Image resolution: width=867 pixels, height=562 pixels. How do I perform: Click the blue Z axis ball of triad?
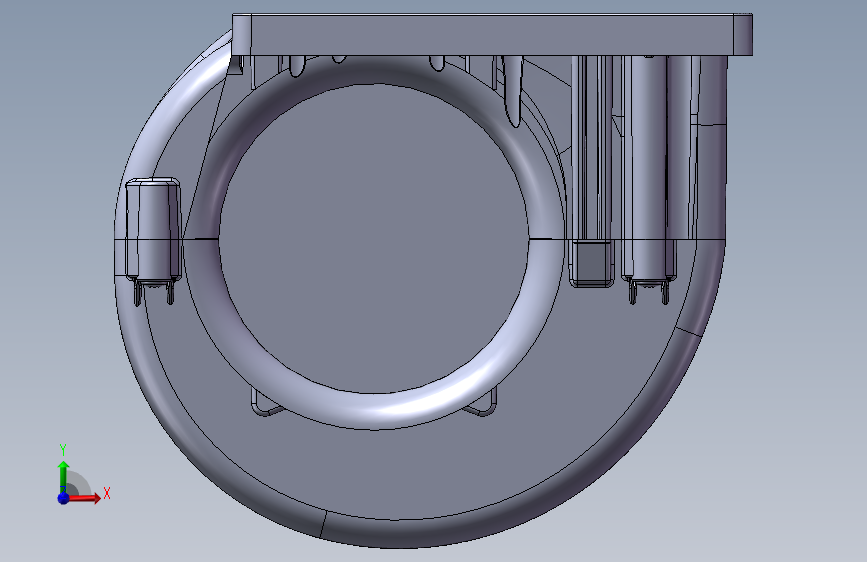coord(64,498)
